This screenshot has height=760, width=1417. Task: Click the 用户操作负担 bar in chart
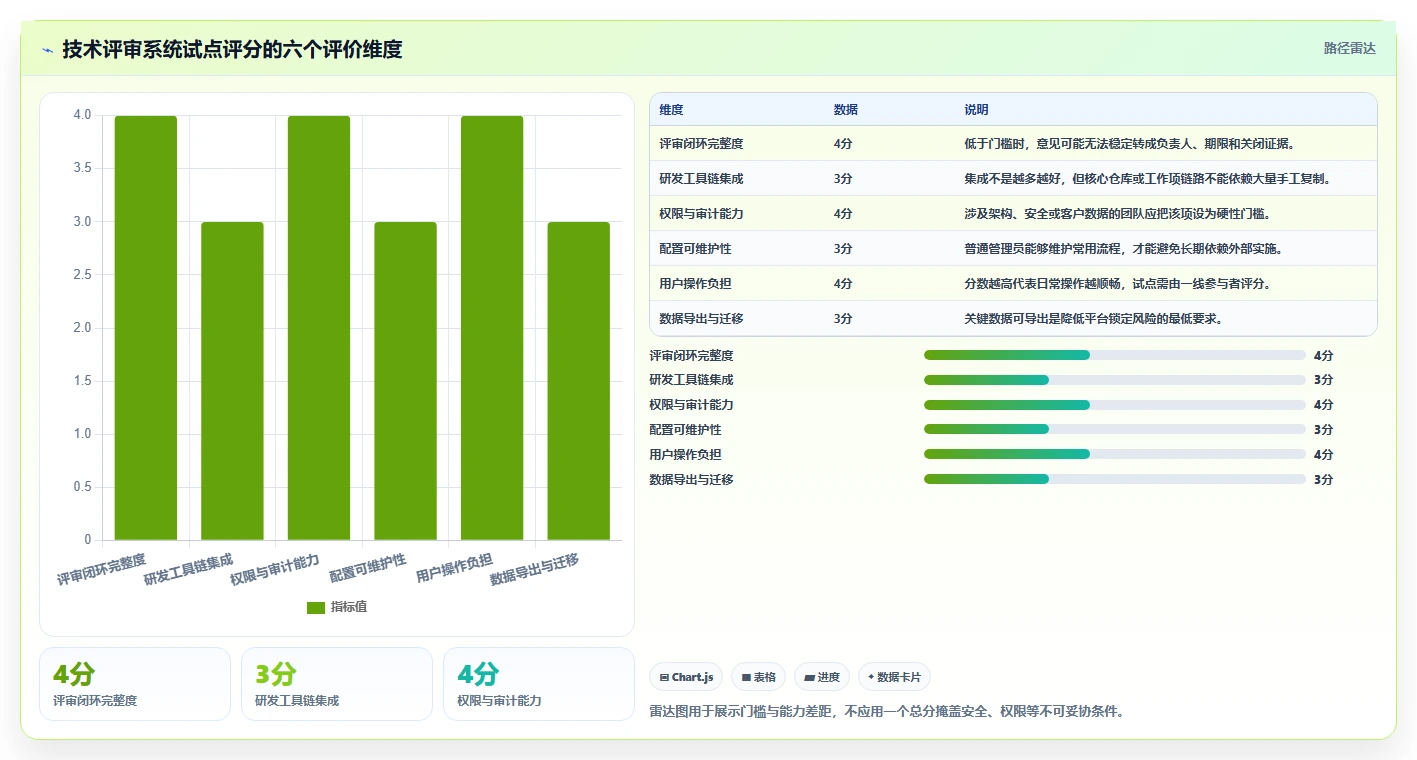point(492,328)
